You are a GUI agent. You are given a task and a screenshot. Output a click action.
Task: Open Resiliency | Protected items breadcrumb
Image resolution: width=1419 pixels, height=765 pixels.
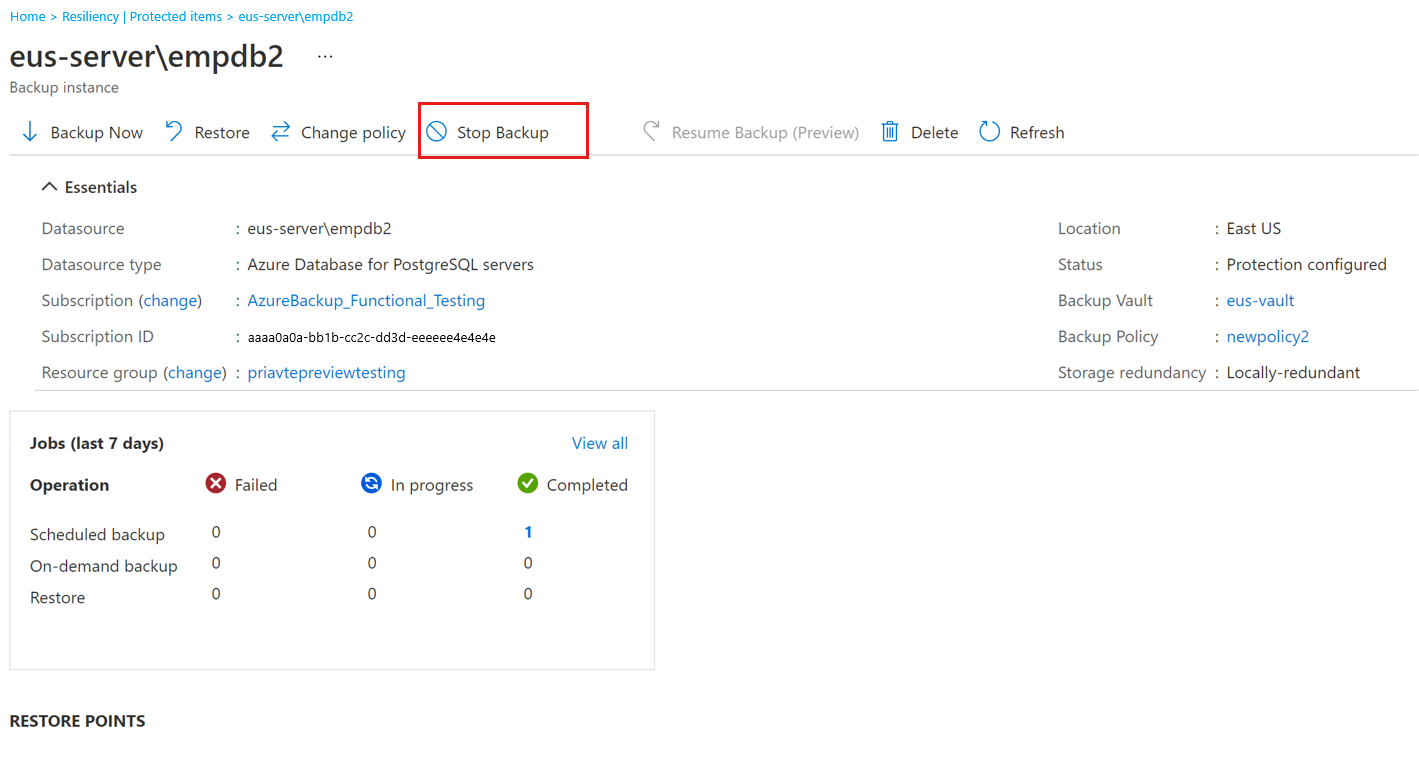click(x=142, y=17)
